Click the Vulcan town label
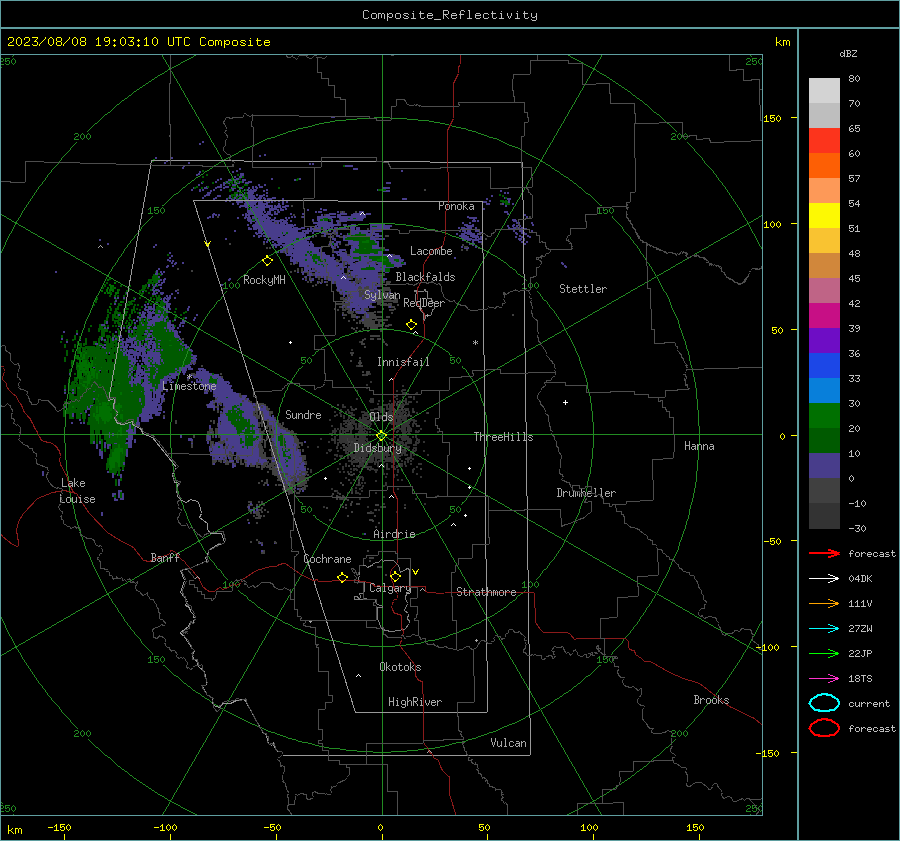 click(508, 743)
